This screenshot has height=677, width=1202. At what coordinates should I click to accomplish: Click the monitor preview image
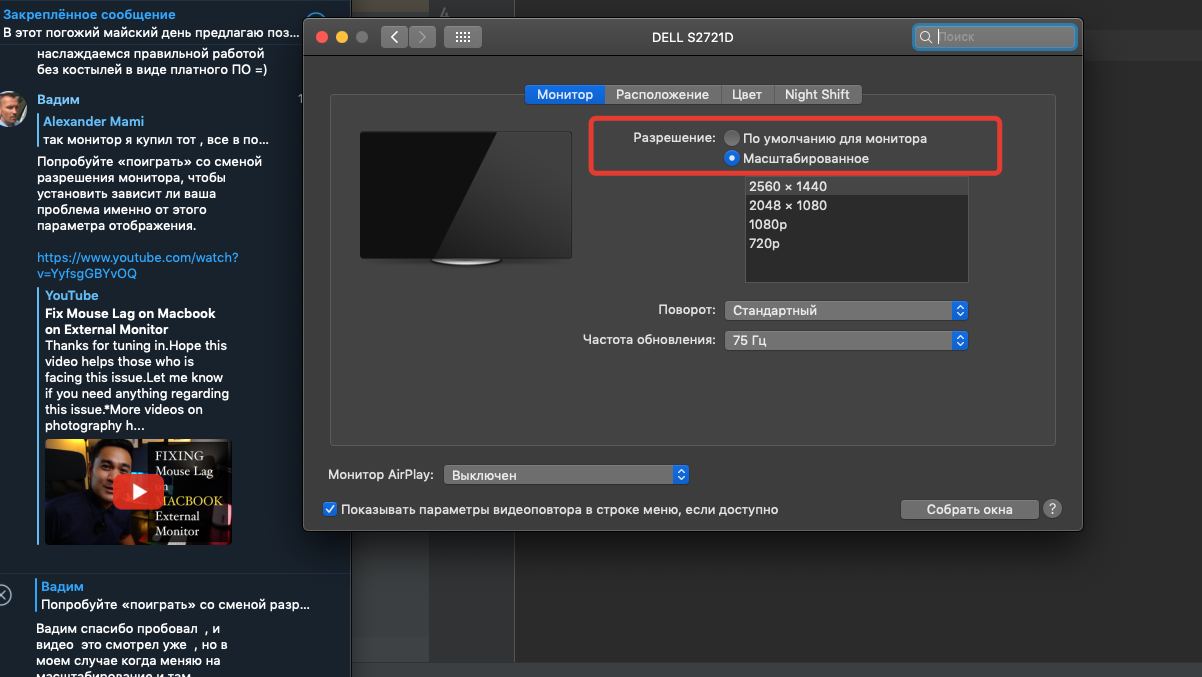tap(466, 198)
